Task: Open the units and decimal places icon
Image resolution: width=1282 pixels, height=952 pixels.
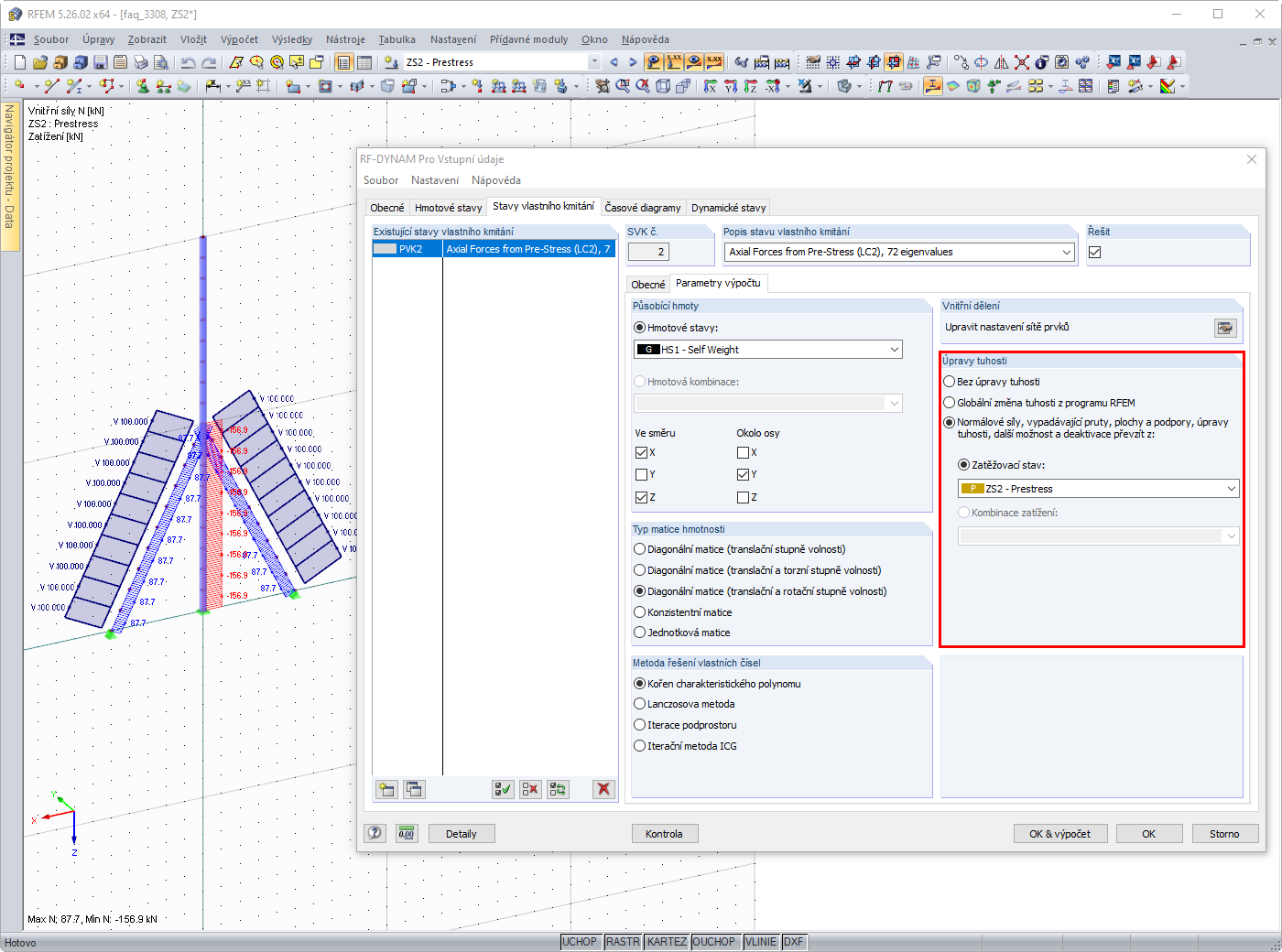Action: [406, 833]
